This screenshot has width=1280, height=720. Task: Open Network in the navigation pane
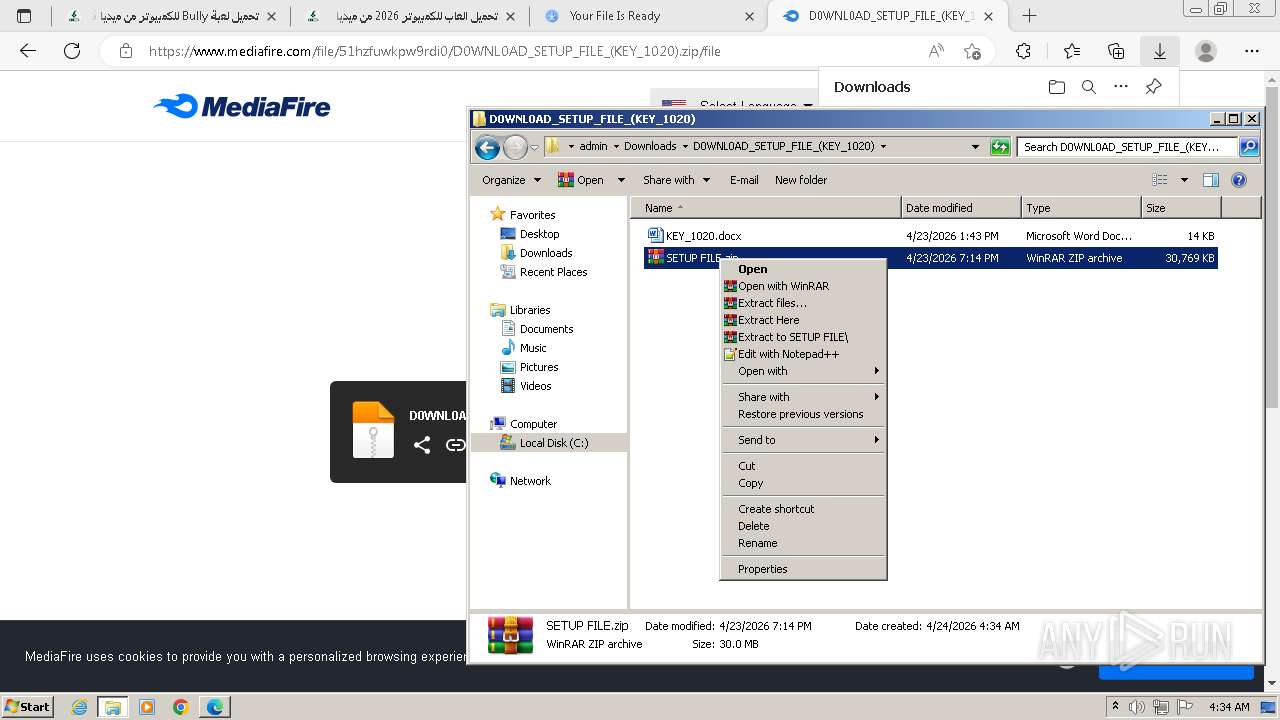pos(530,481)
